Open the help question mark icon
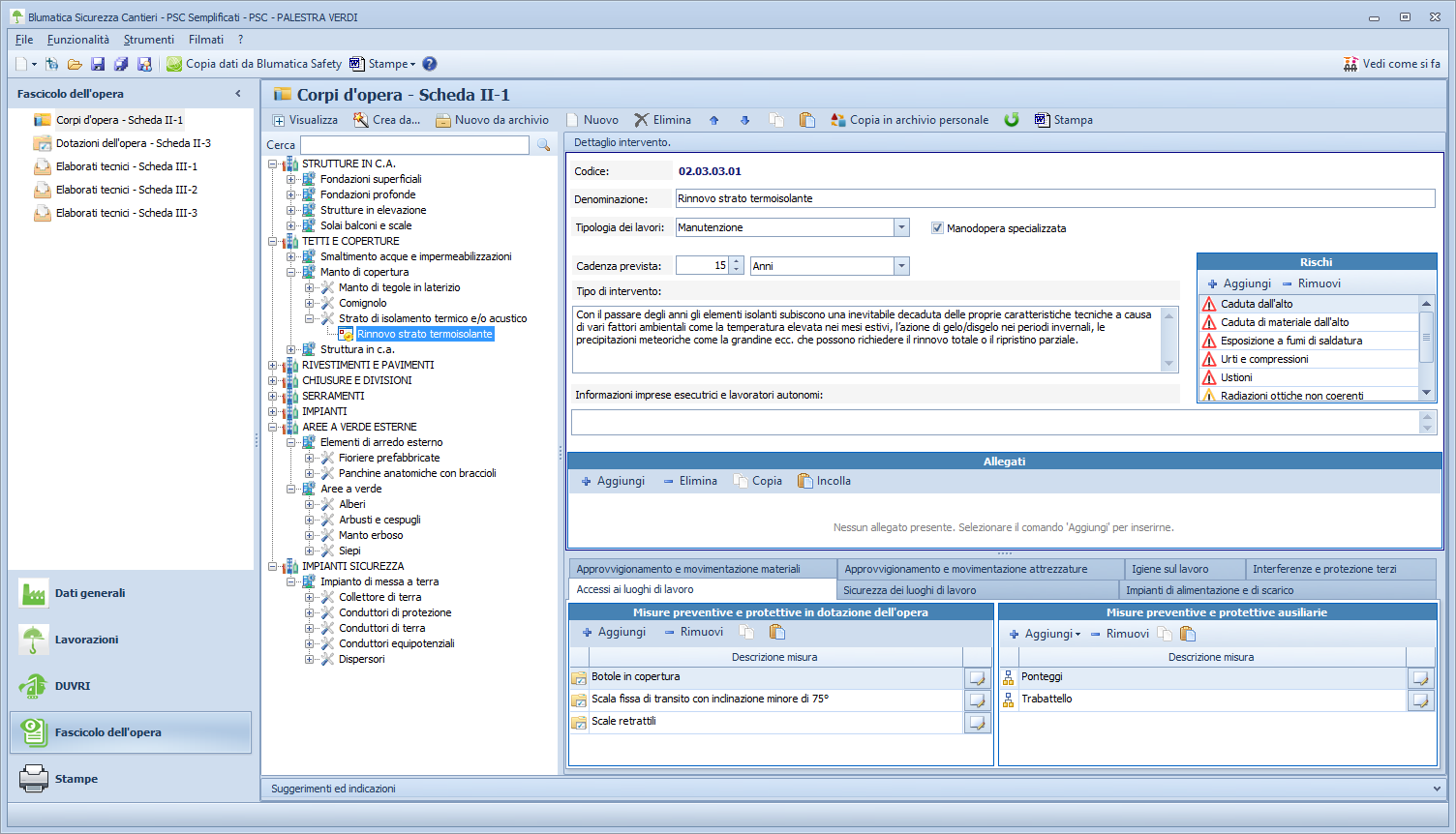This screenshot has height=834, width=1456. tap(430, 64)
